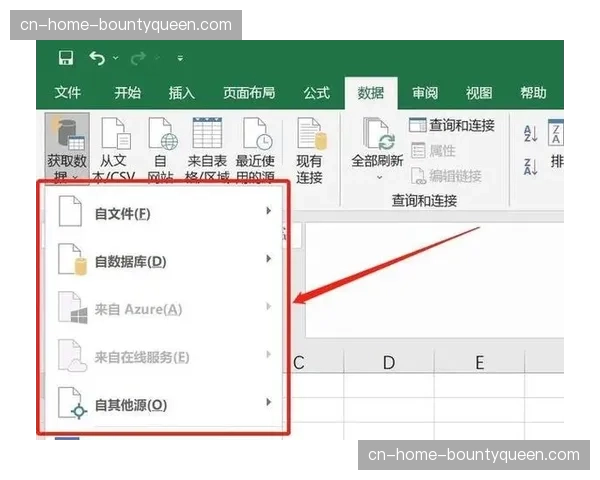Viewport: 600px width, 480px height.
Task: Select column E header
Action: point(479,362)
